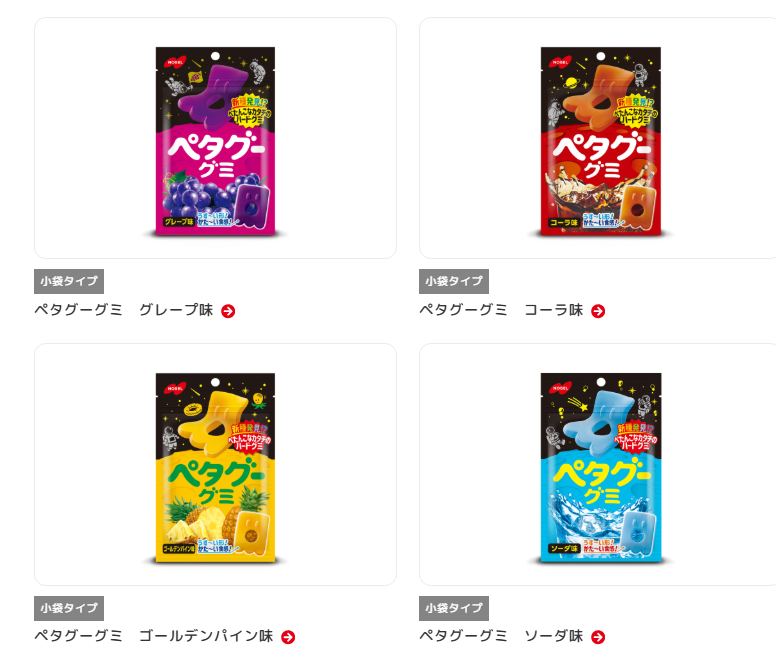Open ペタグーグミ ゴールデンパイン味 product link

tap(153, 636)
